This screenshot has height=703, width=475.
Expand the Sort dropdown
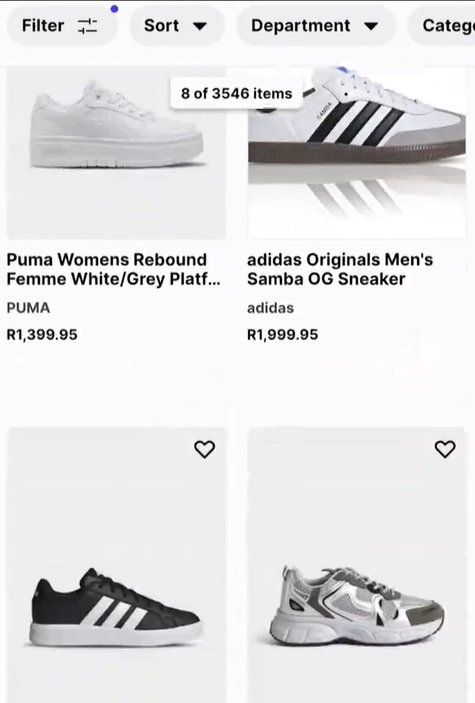pyautogui.click(x=177, y=26)
